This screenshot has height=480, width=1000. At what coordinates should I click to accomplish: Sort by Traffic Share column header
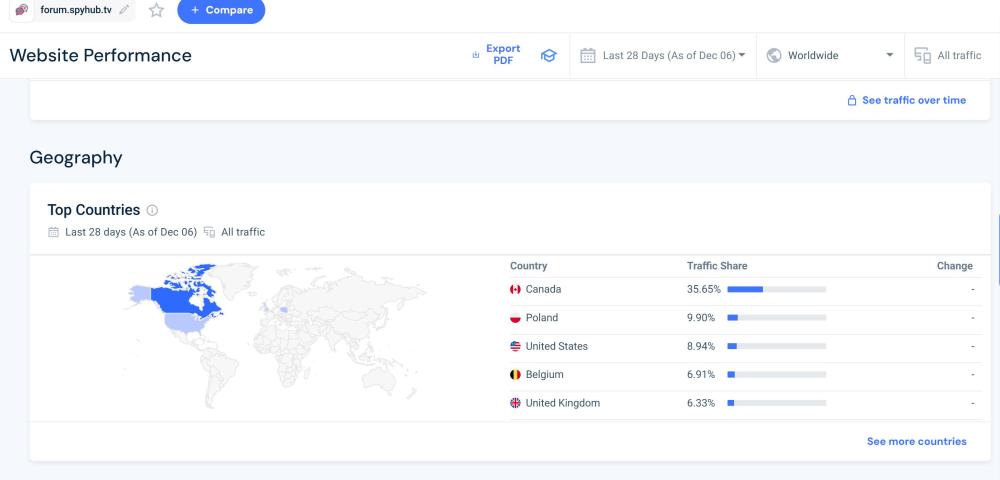(x=717, y=266)
